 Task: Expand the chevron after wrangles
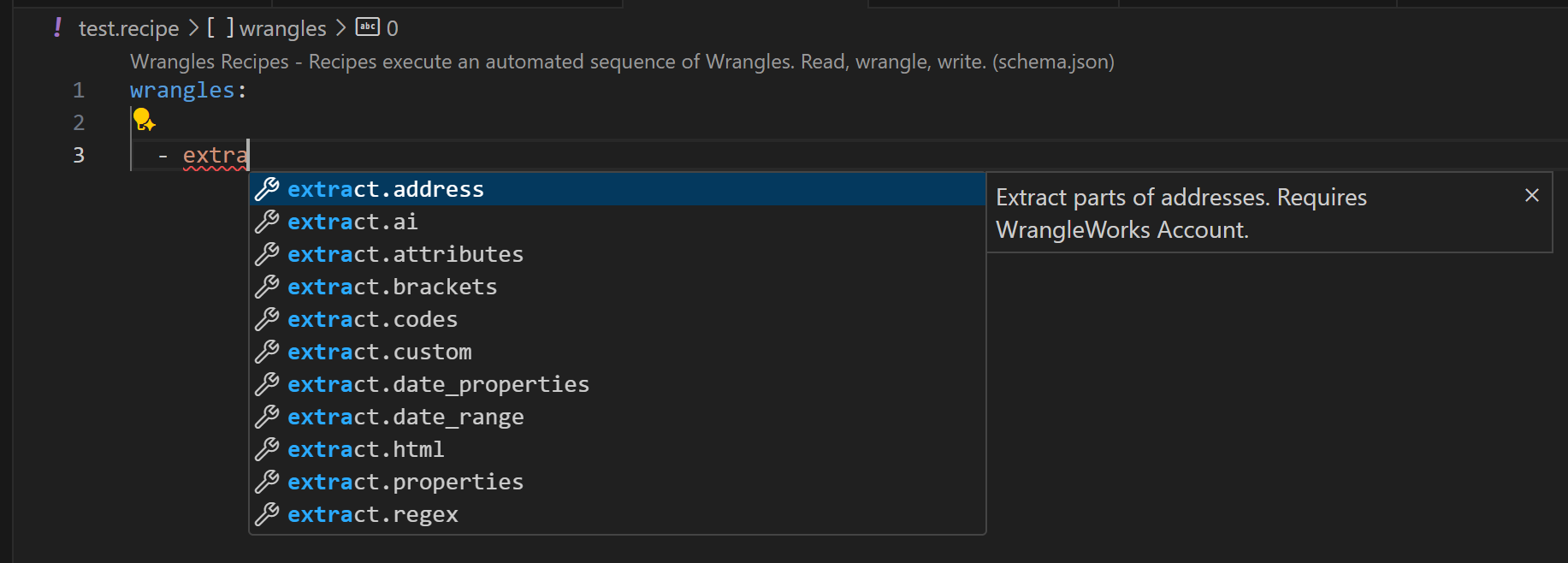coord(339,27)
